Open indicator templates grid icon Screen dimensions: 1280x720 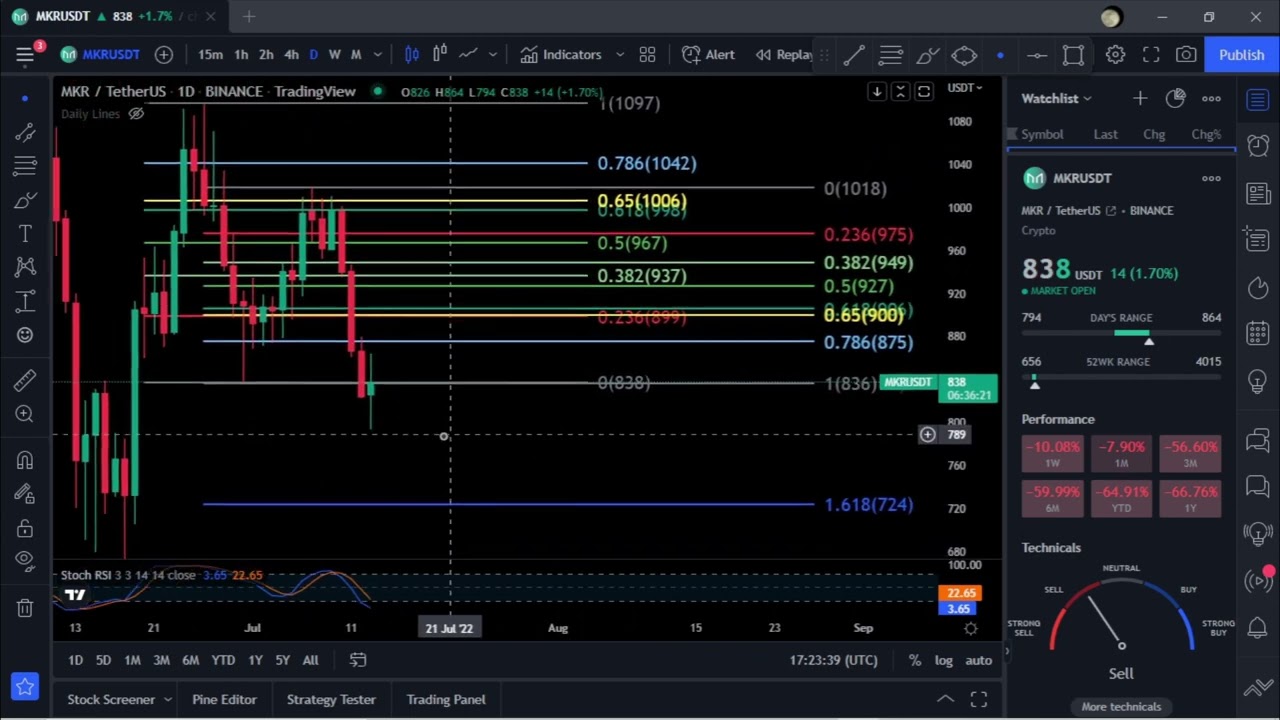pyautogui.click(x=647, y=55)
